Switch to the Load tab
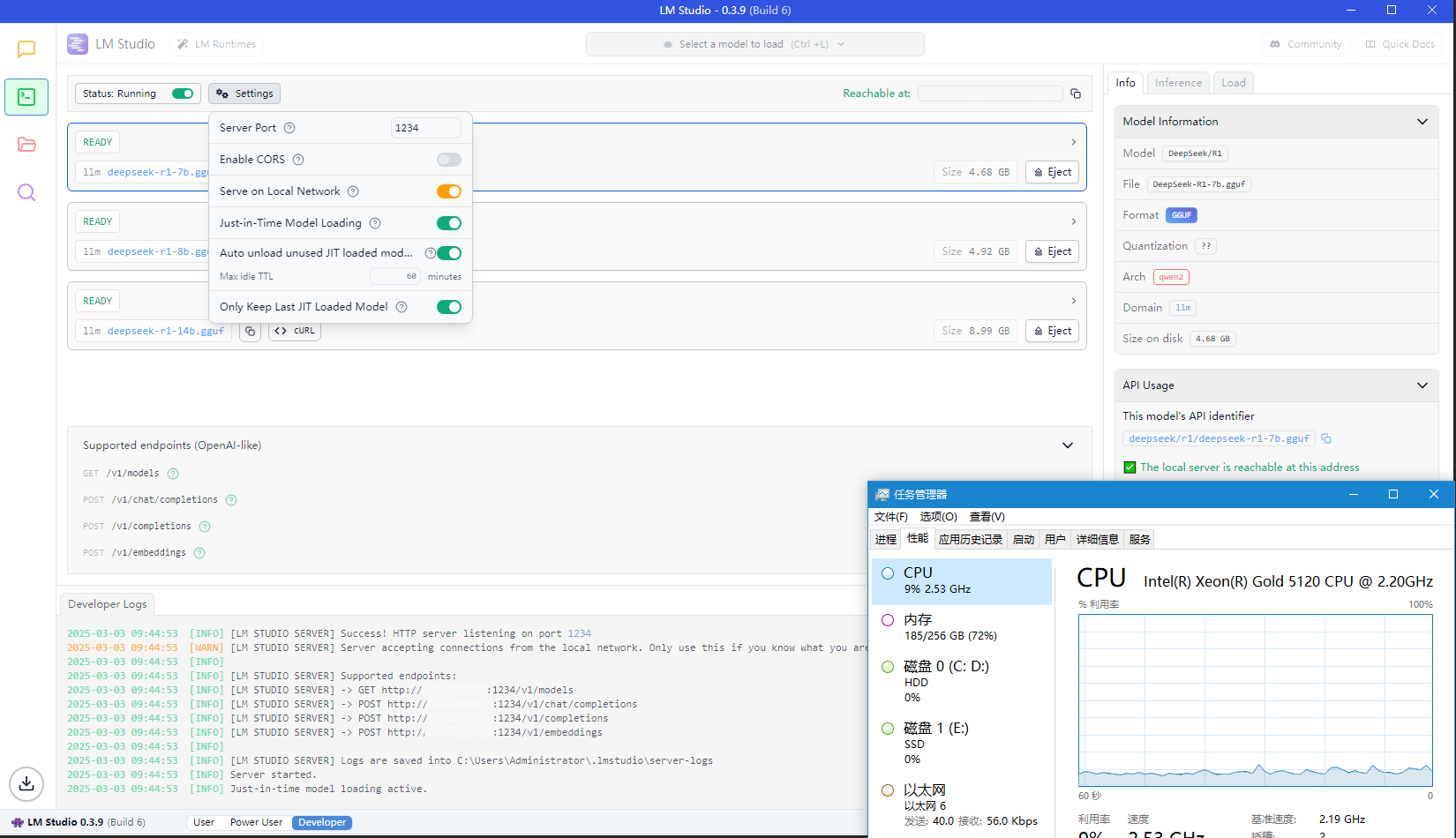The image size is (1456, 838). pyautogui.click(x=1234, y=83)
